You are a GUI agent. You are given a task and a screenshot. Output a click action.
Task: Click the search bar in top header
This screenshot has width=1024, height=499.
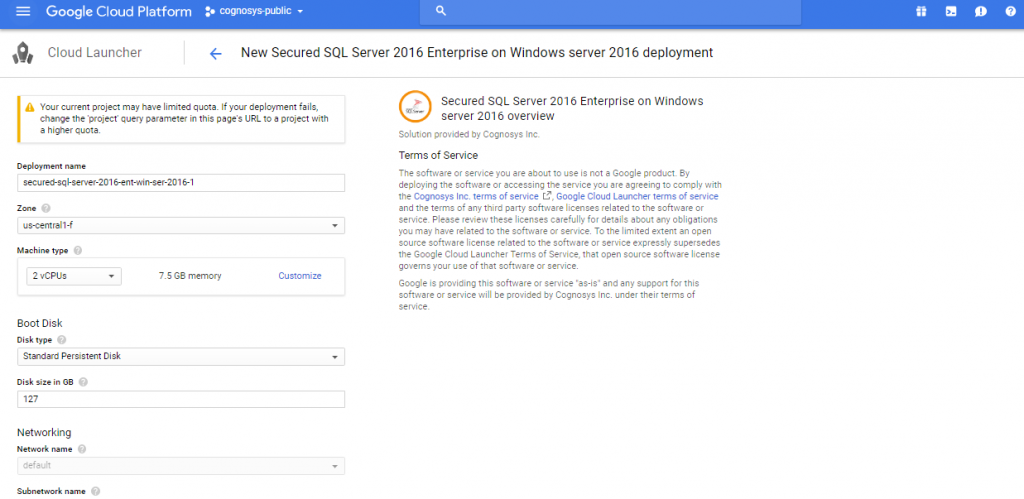[x=610, y=11]
